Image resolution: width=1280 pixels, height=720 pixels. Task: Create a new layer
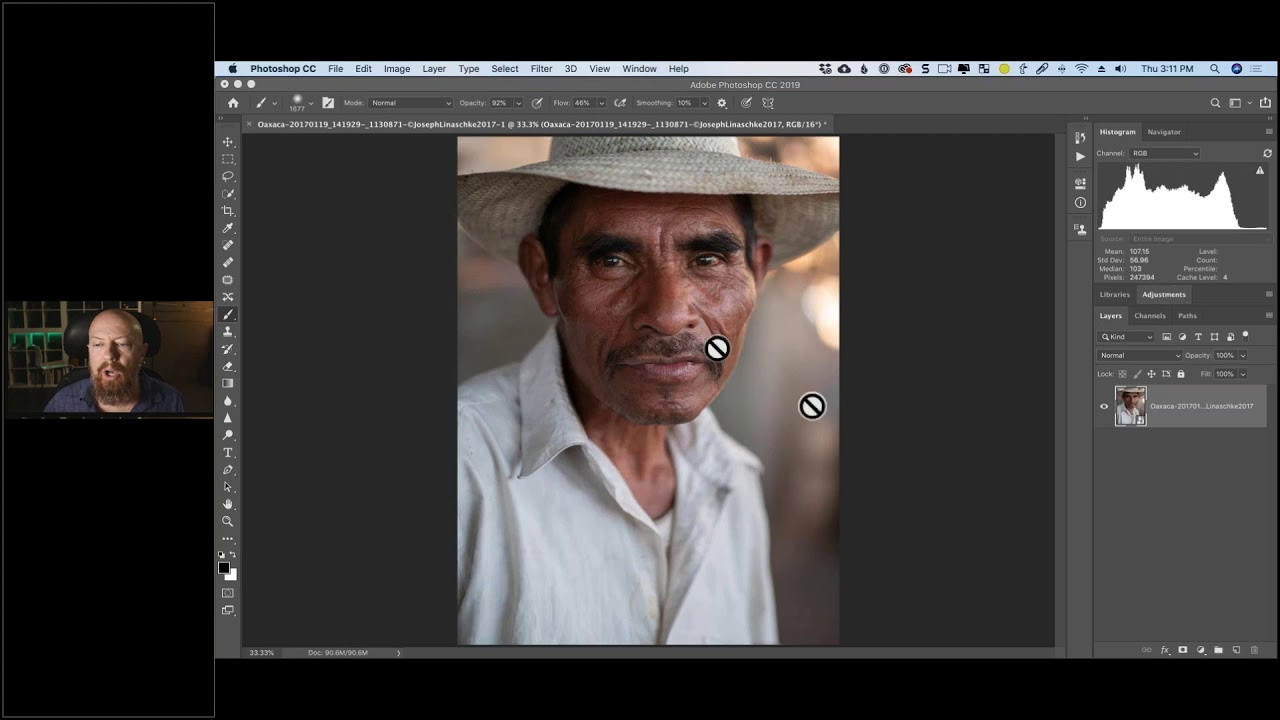point(1236,650)
